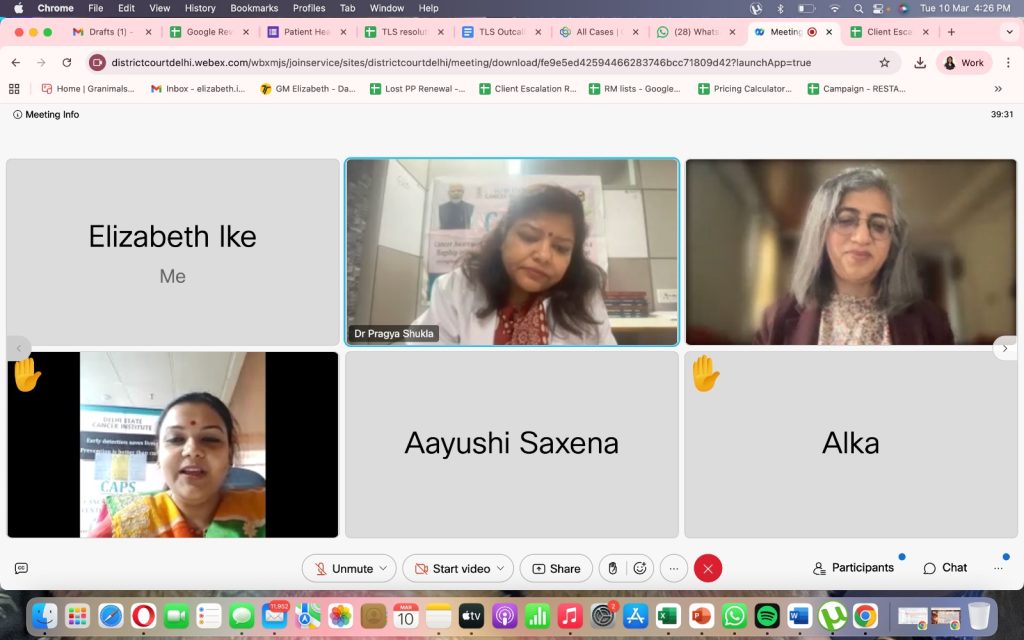
Task: Click the red leave meeting button
Action: click(708, 569)
